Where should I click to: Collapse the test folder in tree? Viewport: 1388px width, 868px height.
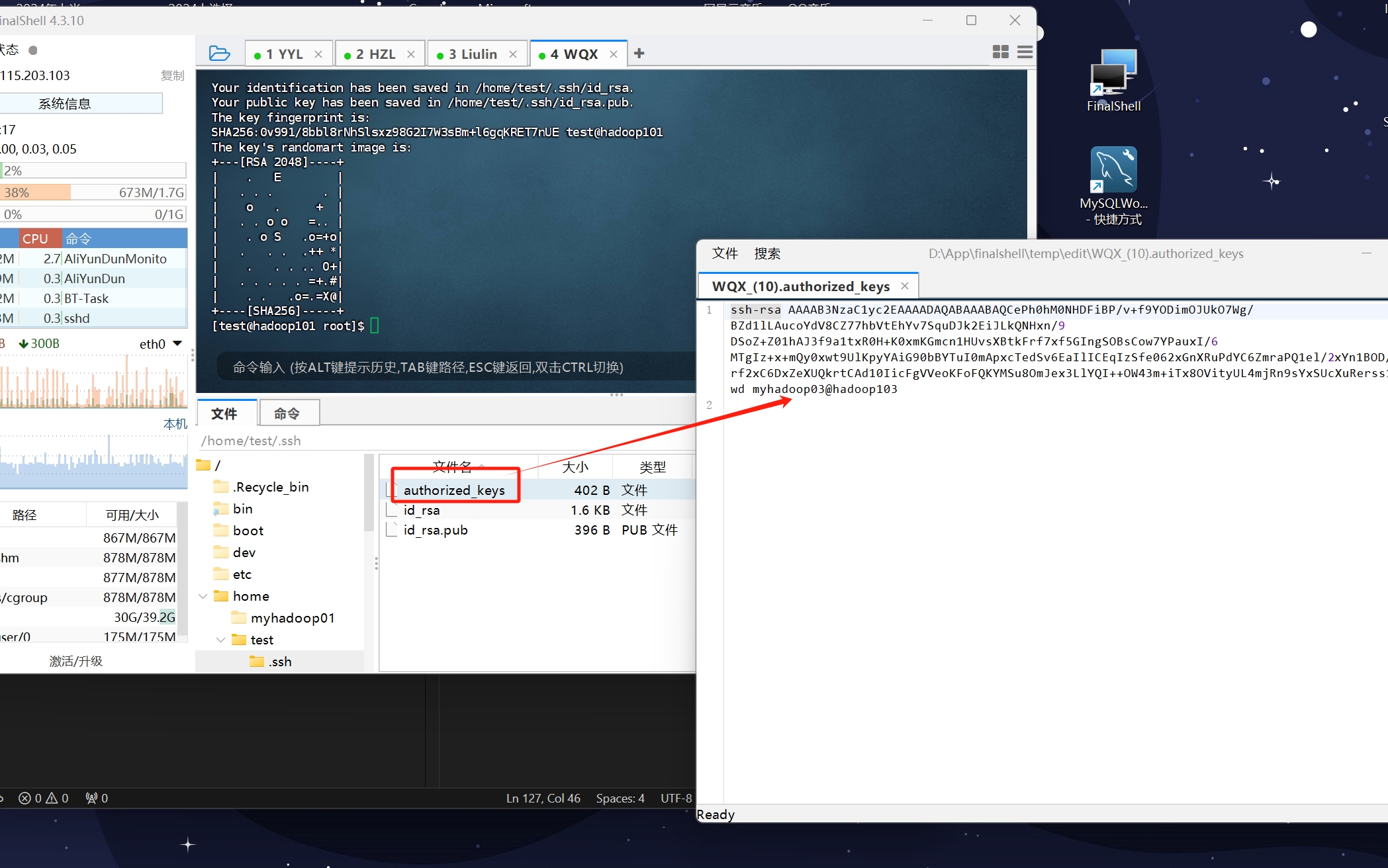(221, 640)
